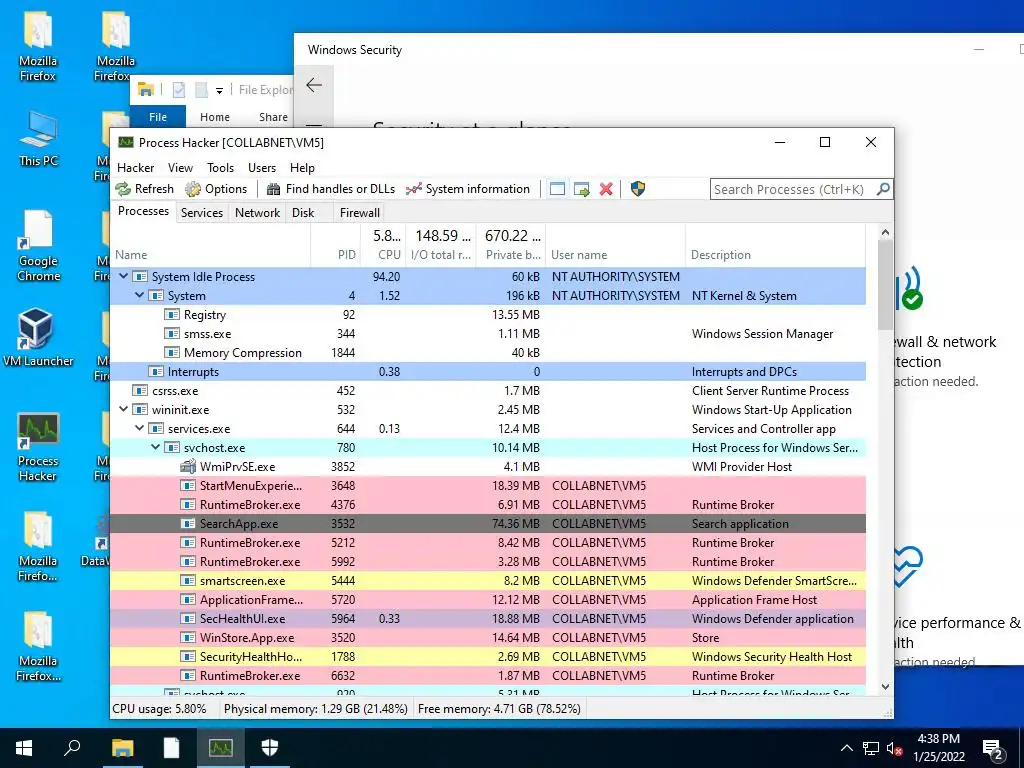Select the Memory Compression process row
Image resolution: width=1024 pixels, height=768 pixels.
pyautogui.click(x=488, y=353)
